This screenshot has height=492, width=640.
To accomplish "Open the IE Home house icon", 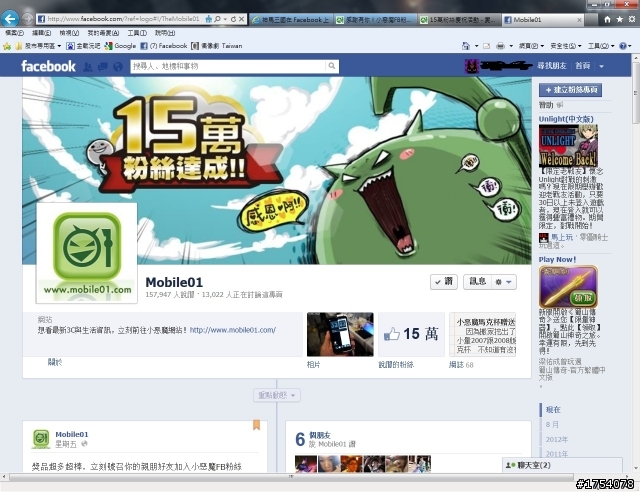I will pos(607,19).
